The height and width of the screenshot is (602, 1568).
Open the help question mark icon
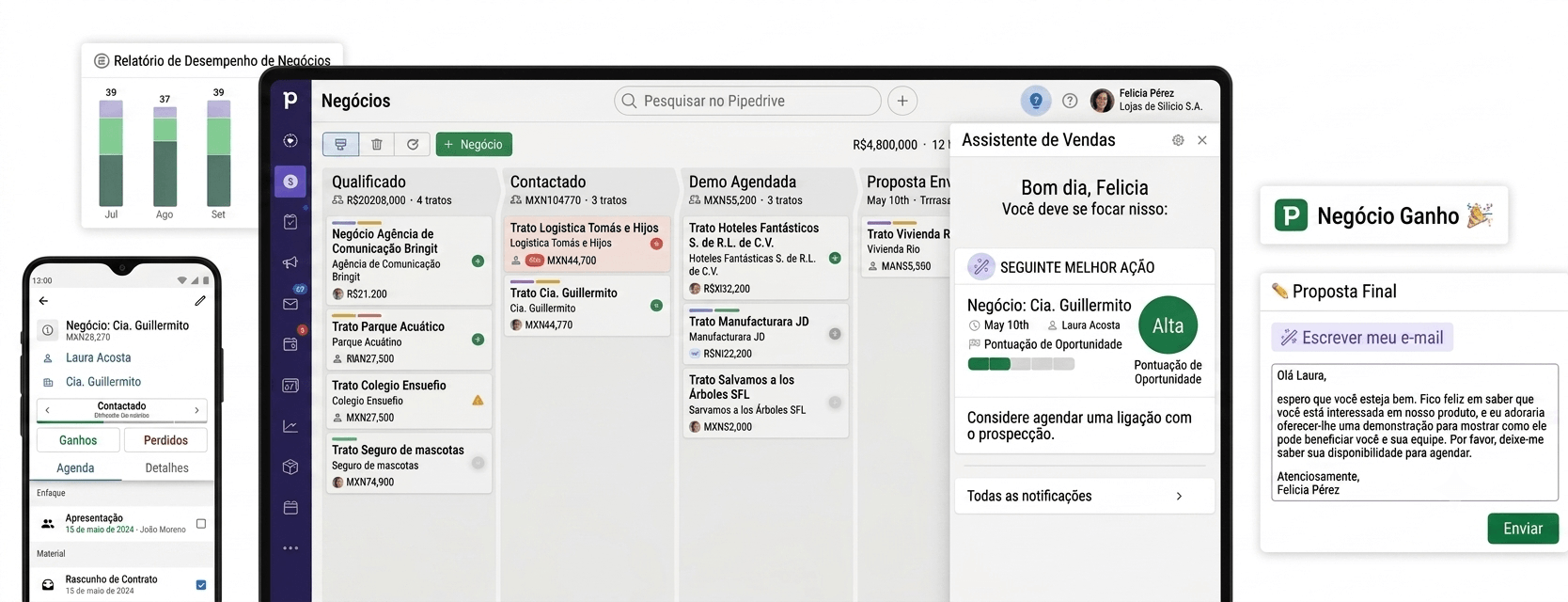1070,101
